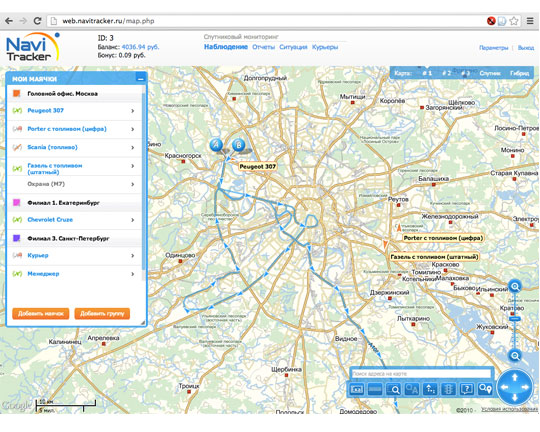Screen dimensions: 540x432
Task: Click the red blocked-content icon in address bar
Action: click(x=491, y=21)
